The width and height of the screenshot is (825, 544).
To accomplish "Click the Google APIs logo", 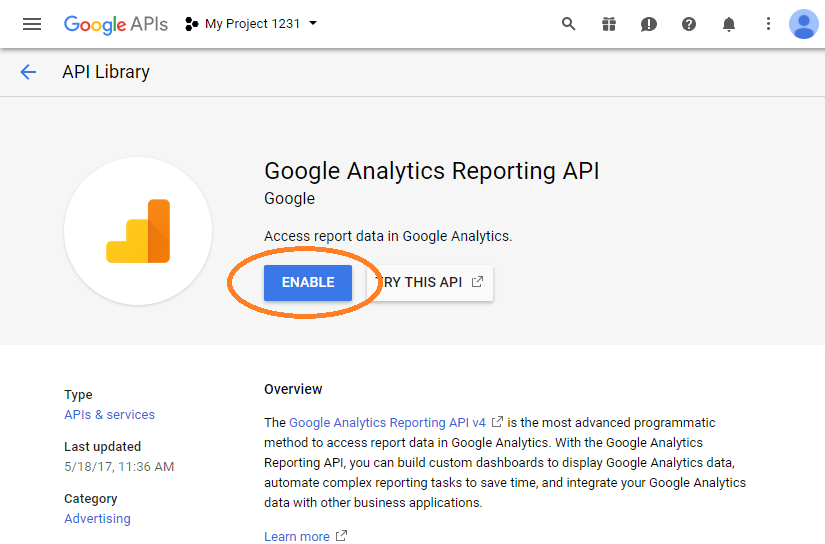I will click(x=116, y=24).
